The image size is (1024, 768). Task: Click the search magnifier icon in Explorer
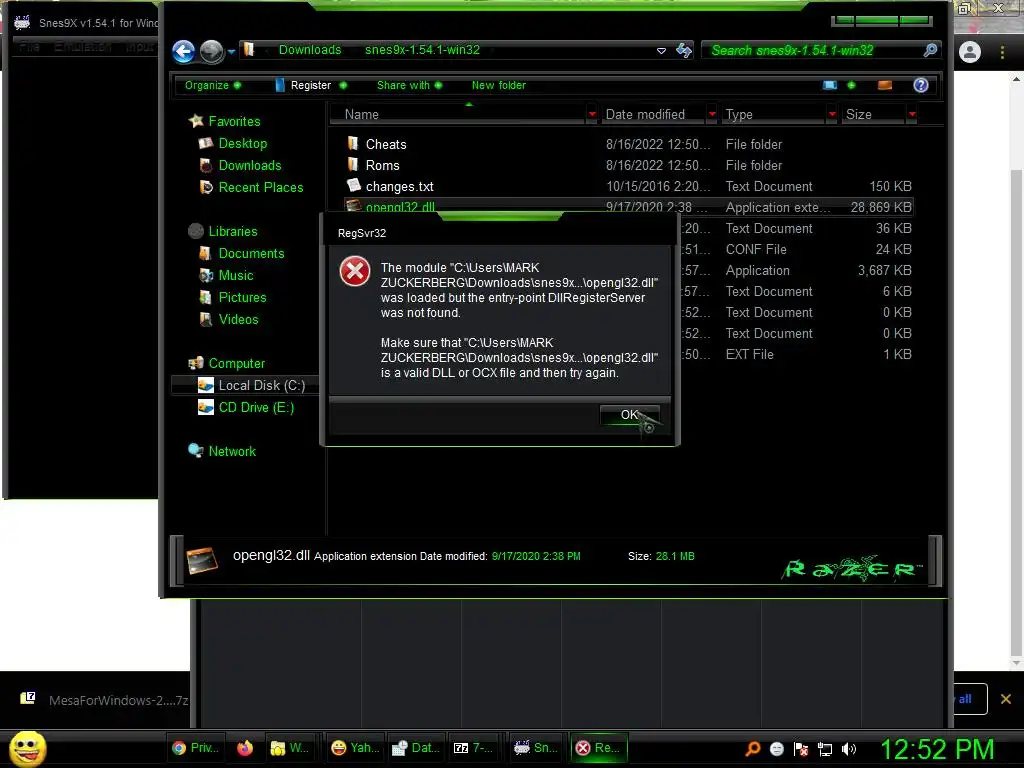coord(931,50)
